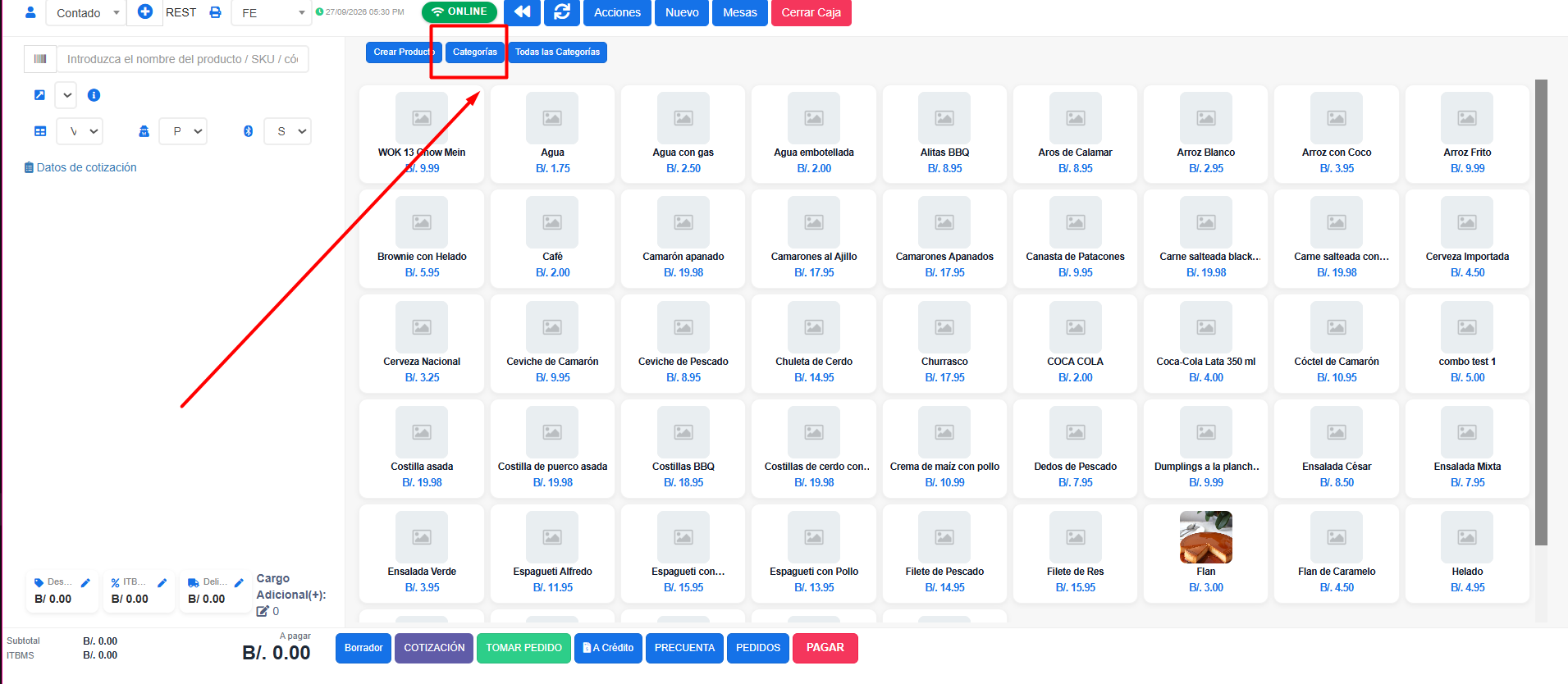This screenshot has height=684, width=1568.
Task: Edit the delivery charge pencil icon
Action: pyautogui.click(x=239, y=583)
